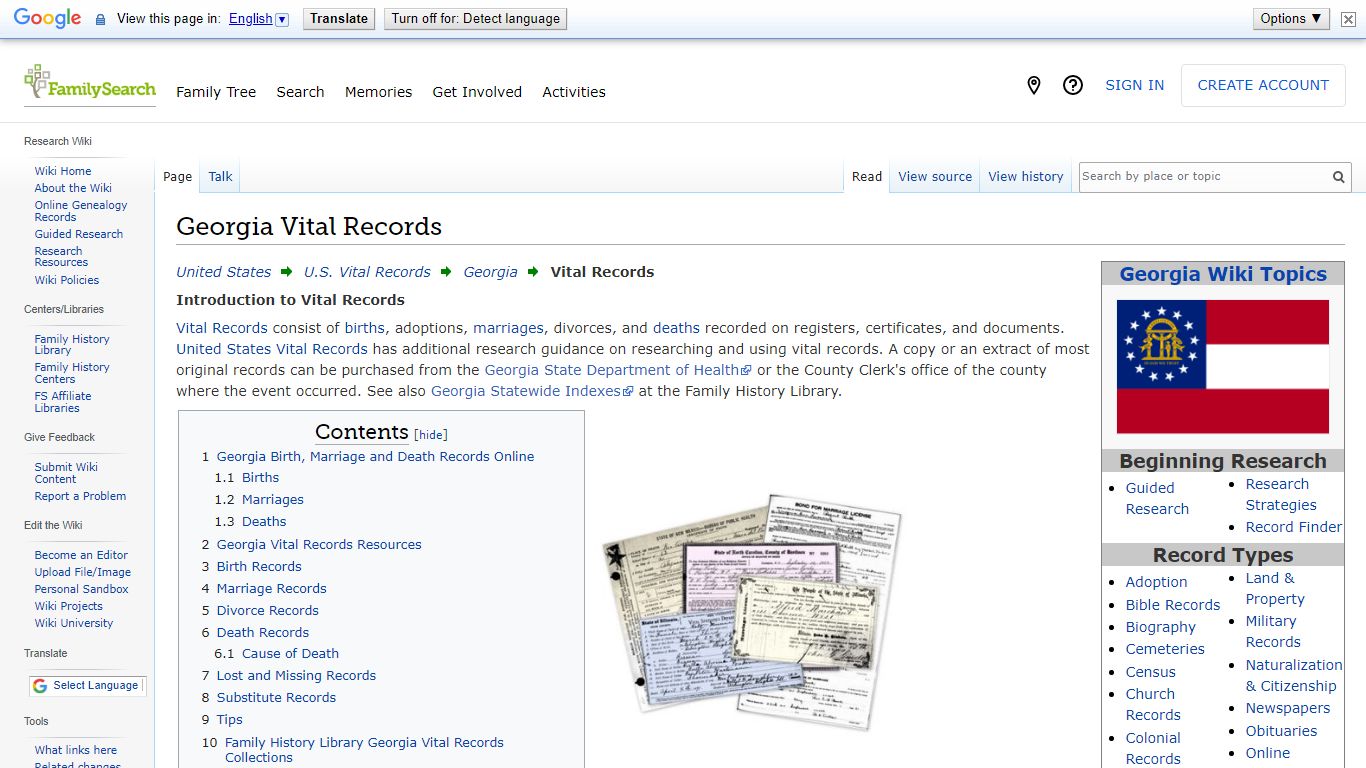Open Georgia Statewide Indexes link

(x=531, y=391)
